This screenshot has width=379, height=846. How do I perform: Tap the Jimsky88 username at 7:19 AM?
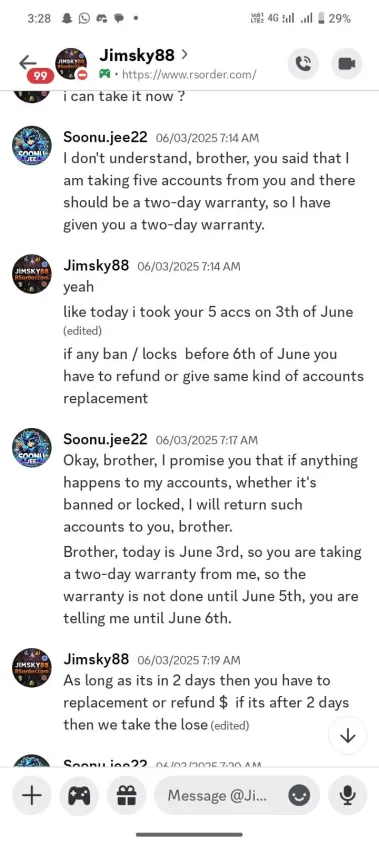coord(96,659)
